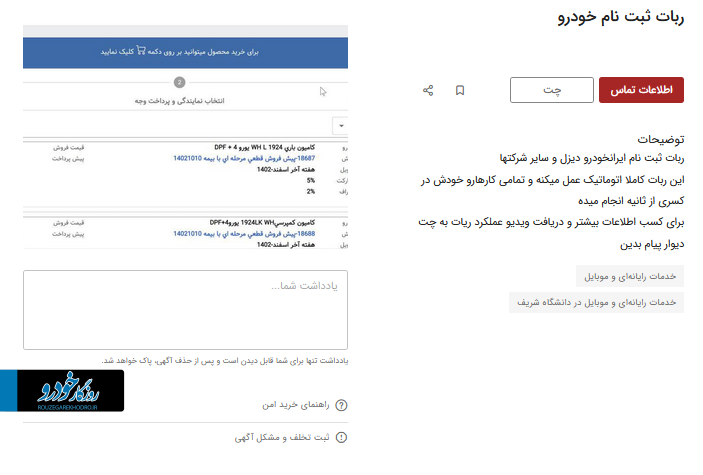
Task: Select line ending with دیوار پیام بدین
Action: pos(652,244)
